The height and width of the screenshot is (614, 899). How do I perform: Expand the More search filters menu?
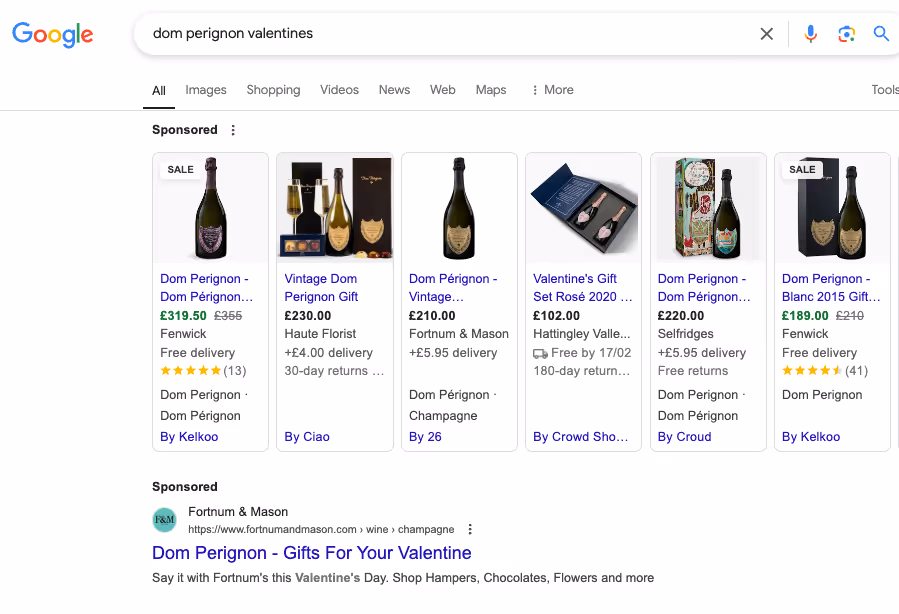553,90
